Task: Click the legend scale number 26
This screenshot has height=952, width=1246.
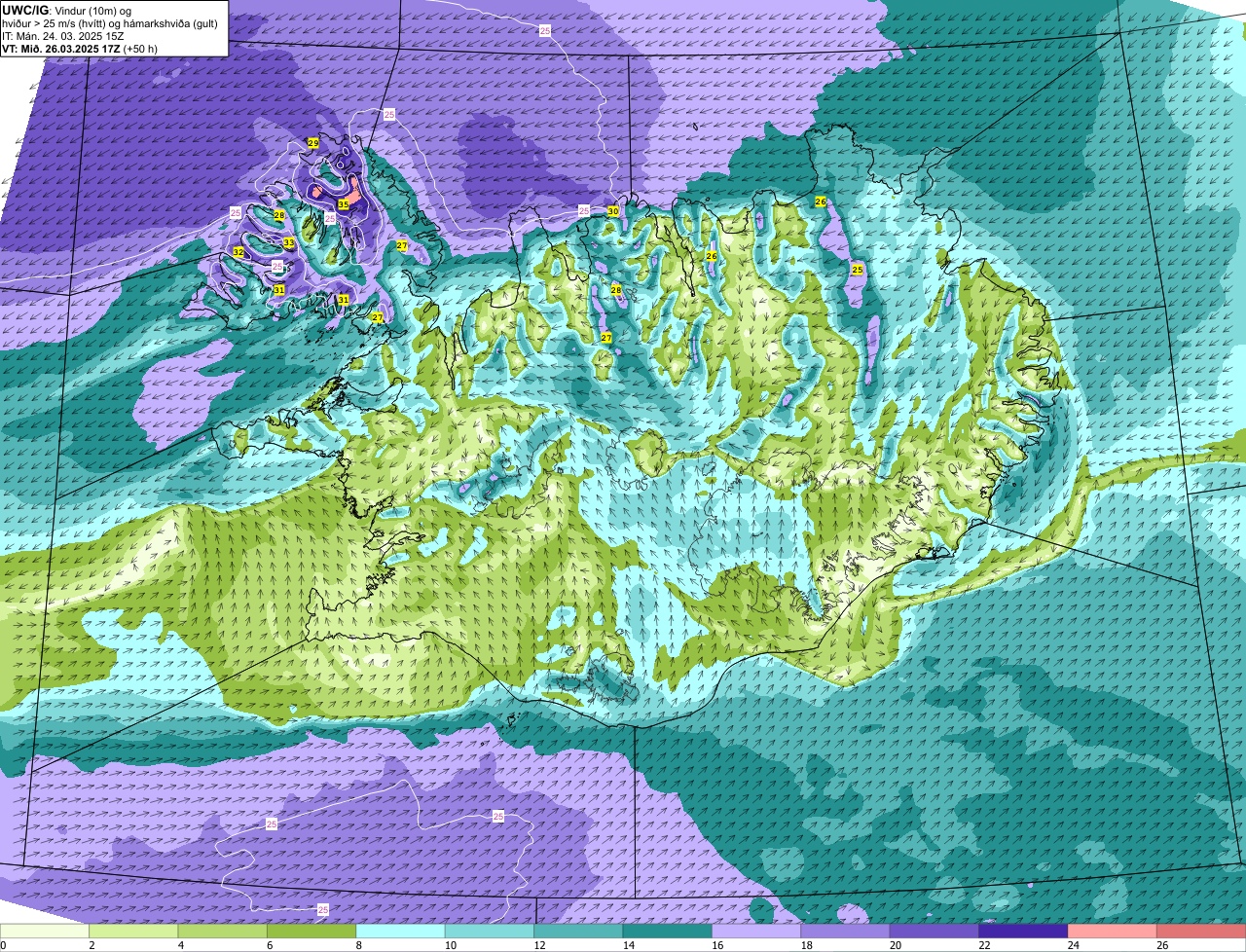Action: tap(1160, 945)
